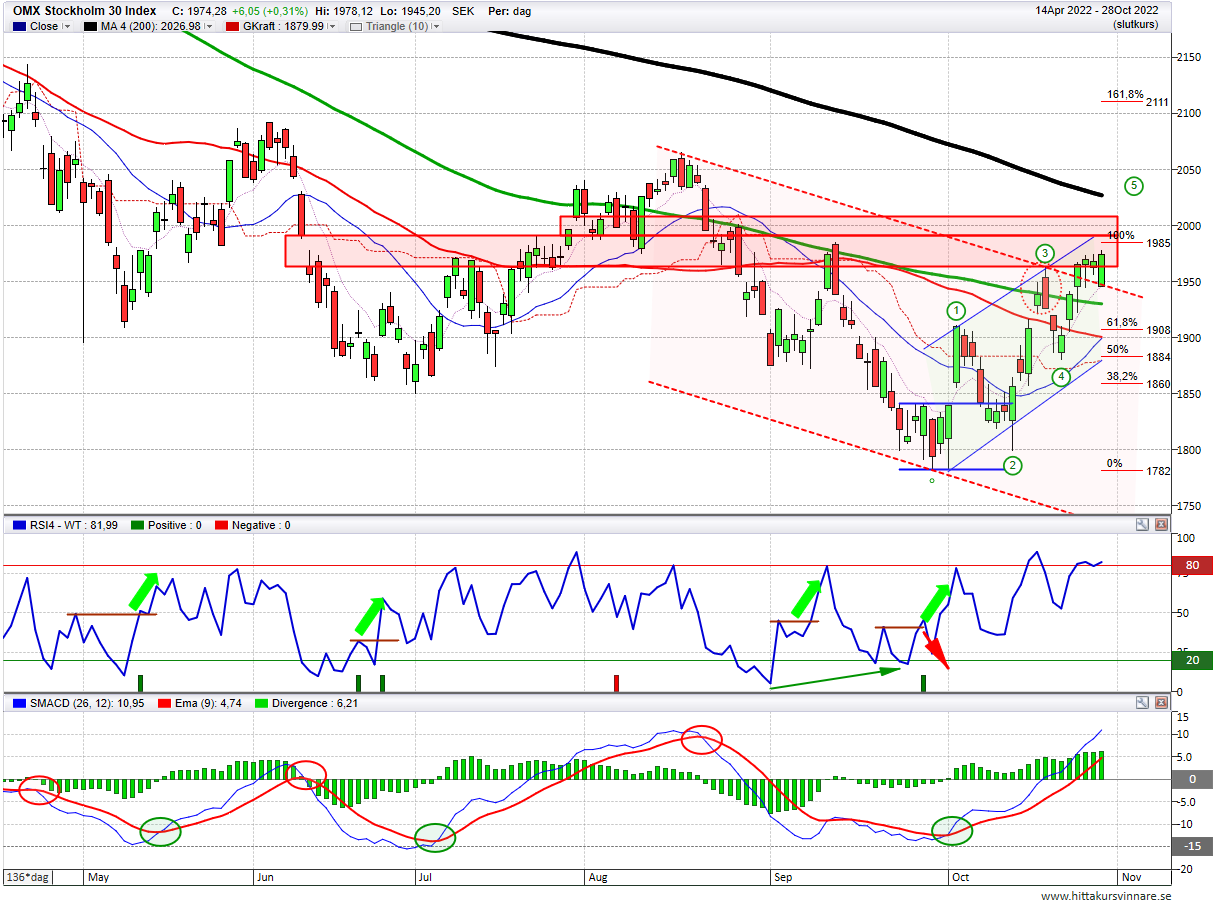Click the 'GKraft : 1879.99' legend label
Screen dimensions: 1216x901
coord(285,27)
